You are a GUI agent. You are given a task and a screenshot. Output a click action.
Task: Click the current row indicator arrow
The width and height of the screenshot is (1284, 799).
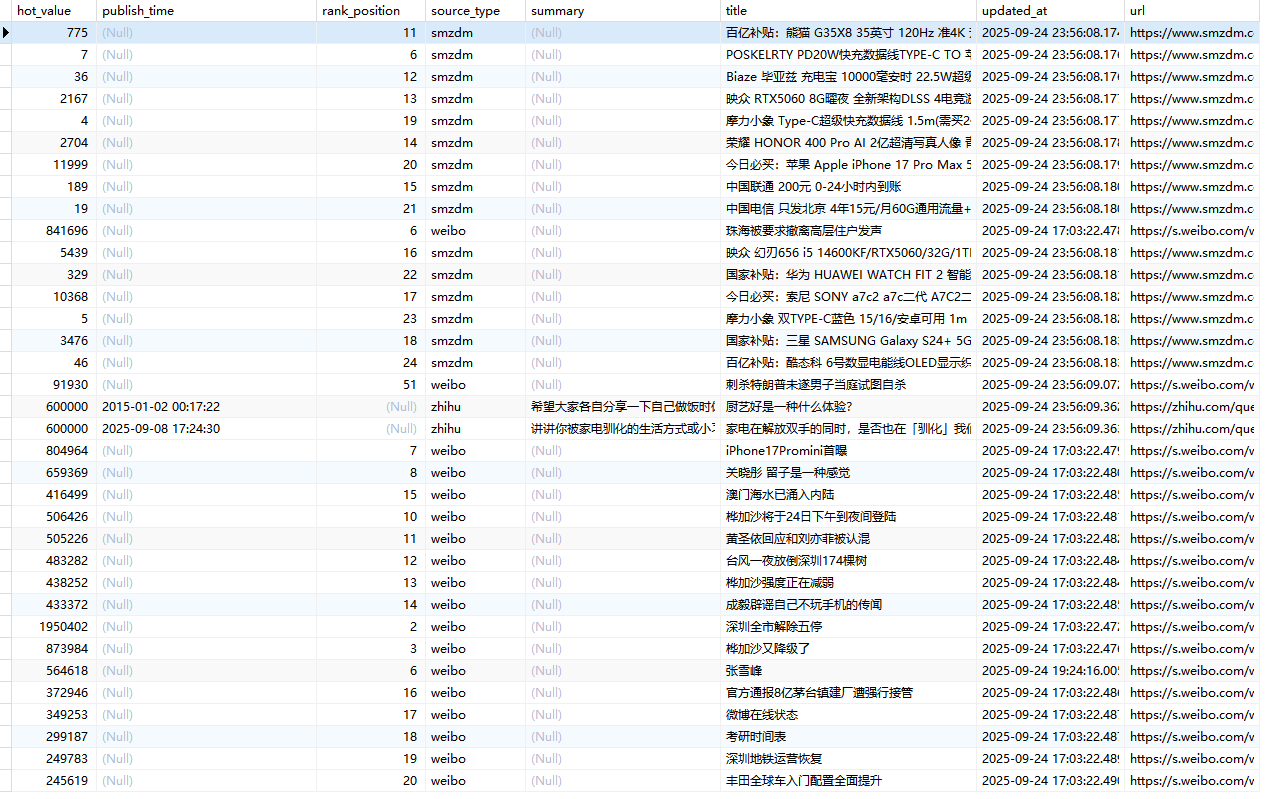click(6, 32)
